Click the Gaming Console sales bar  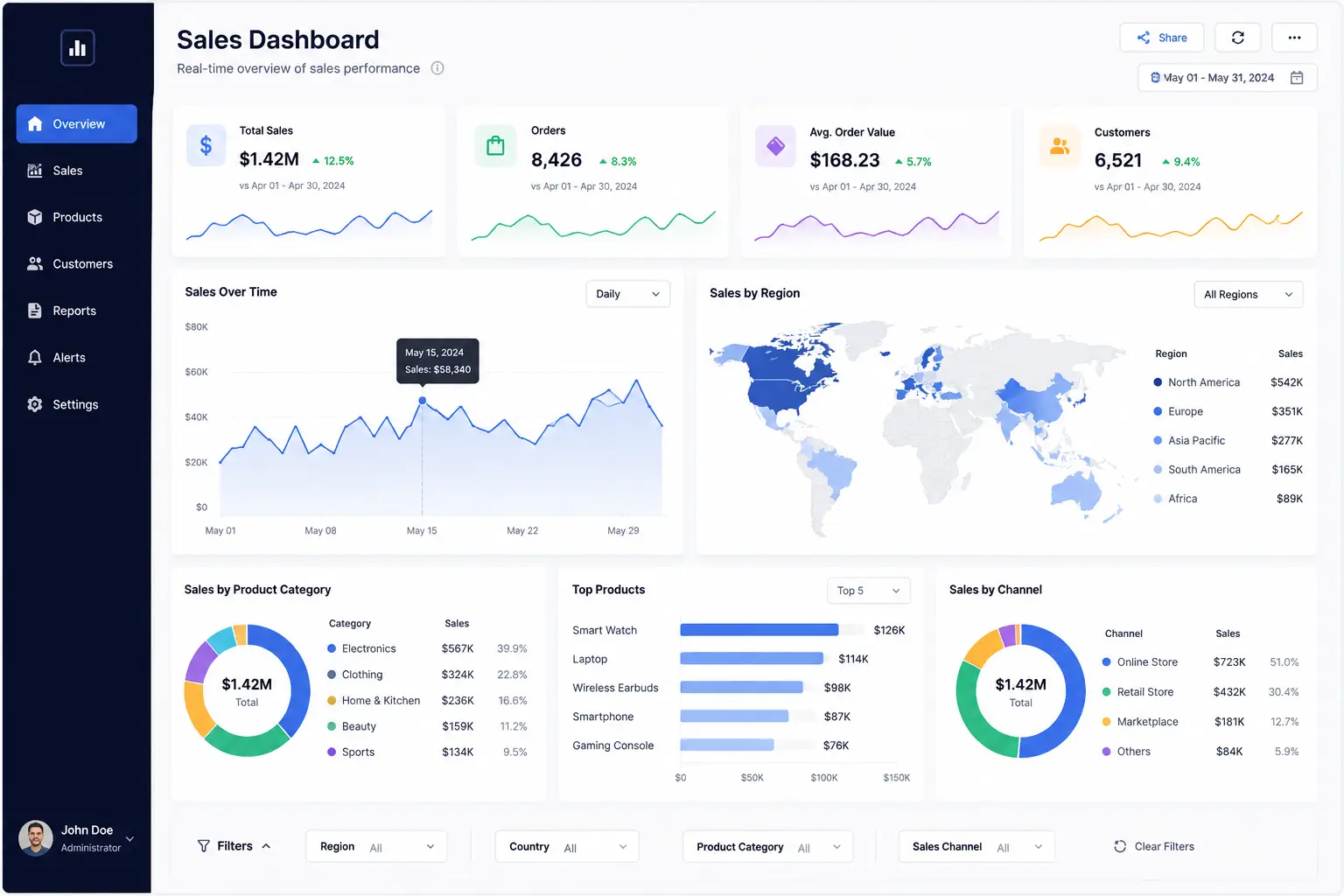727,745
